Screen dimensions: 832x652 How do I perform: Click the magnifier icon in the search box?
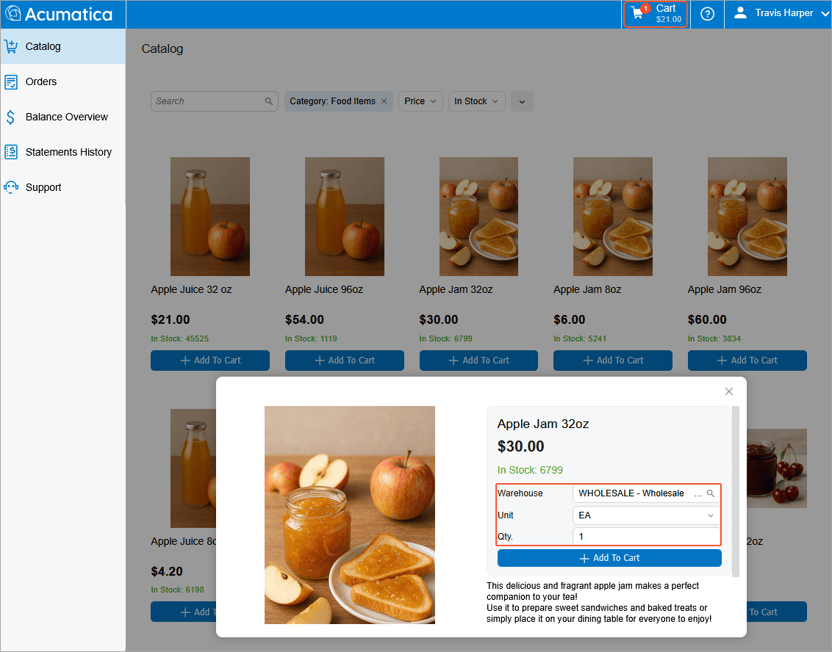click(x=268, y=101)
